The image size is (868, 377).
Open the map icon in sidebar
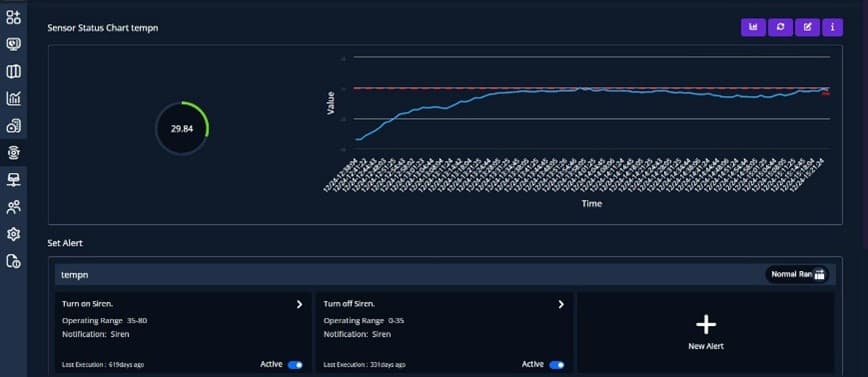coord(13,71)
